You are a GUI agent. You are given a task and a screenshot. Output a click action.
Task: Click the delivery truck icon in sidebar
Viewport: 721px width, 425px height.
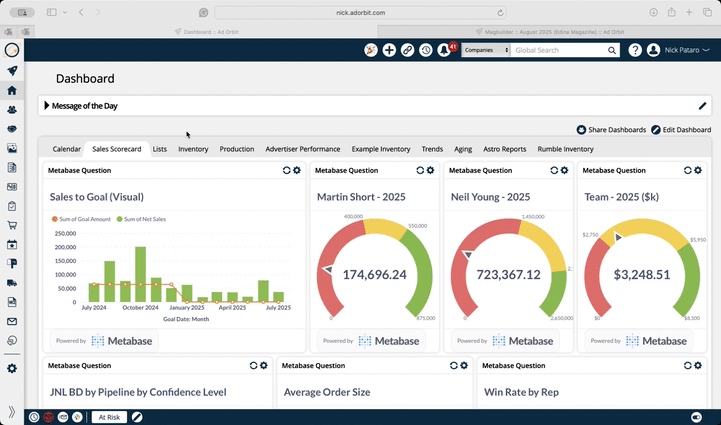[x=12, y=283]
